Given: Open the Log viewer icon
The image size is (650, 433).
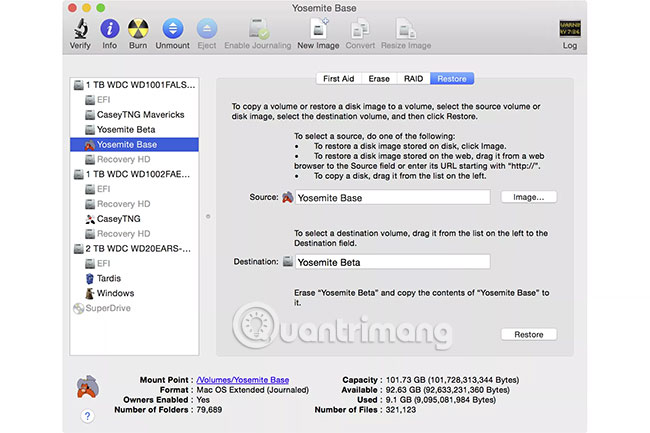Looking at the screenshot, I should click(x=570, y=29).
